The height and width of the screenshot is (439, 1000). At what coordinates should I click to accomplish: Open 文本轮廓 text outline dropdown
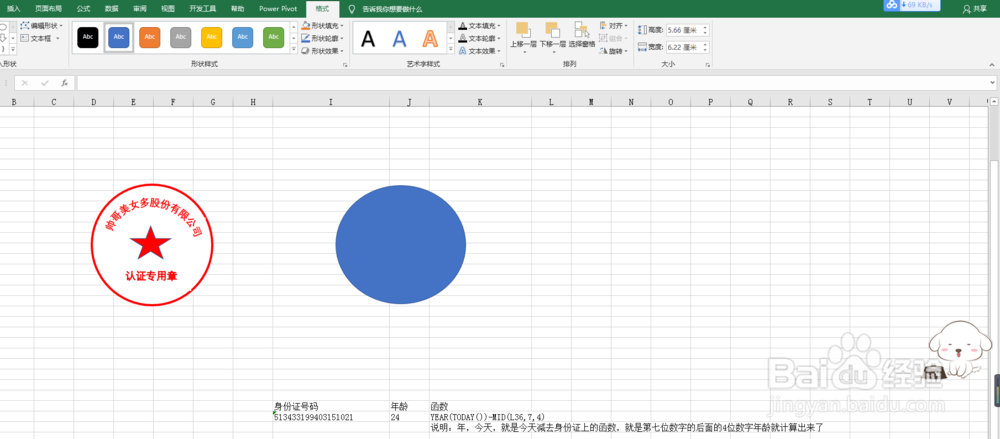pyautogui.click(x=480, y=38)
